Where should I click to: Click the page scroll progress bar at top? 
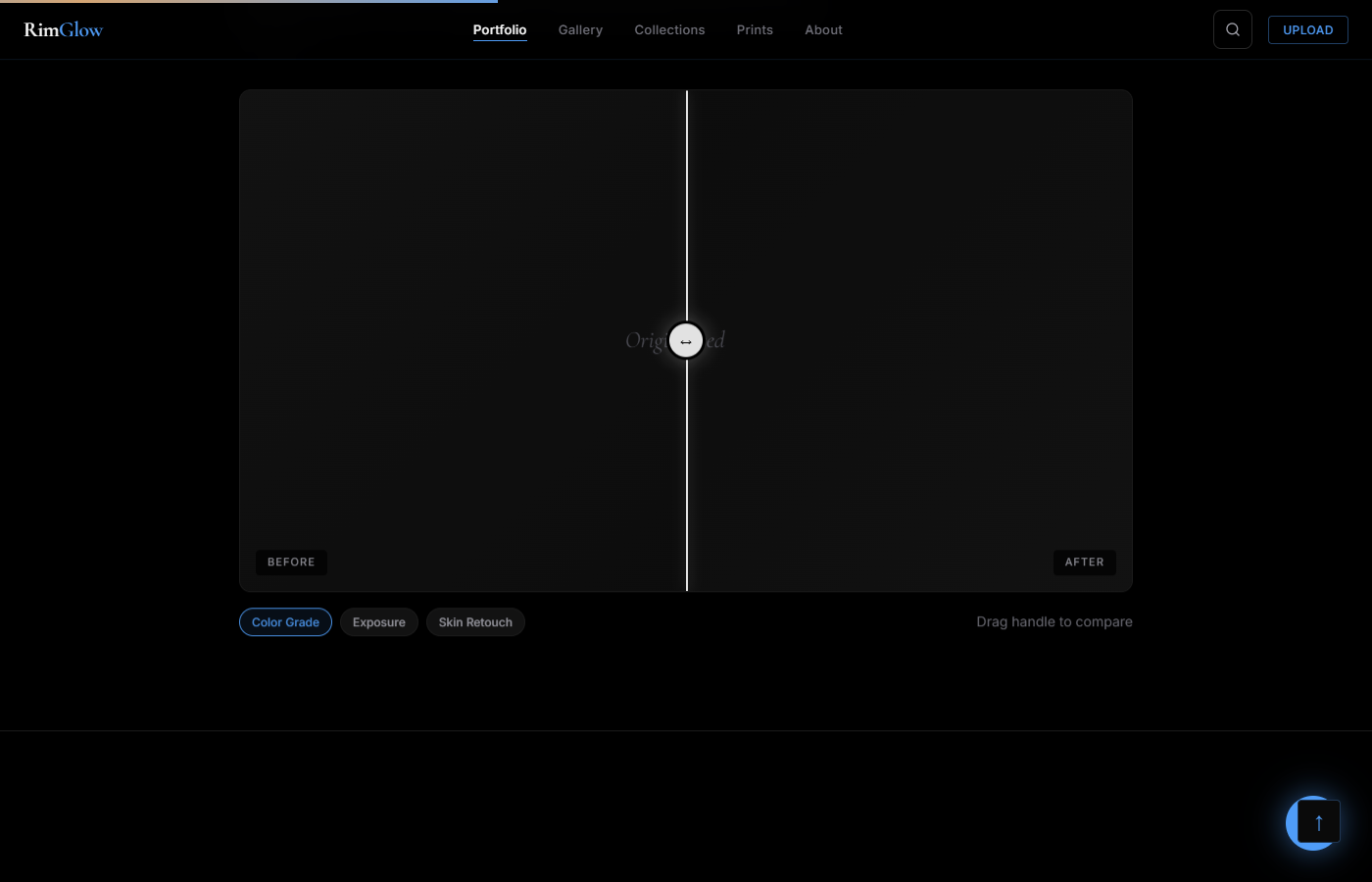pyautogui.click(x=249, y=2)
